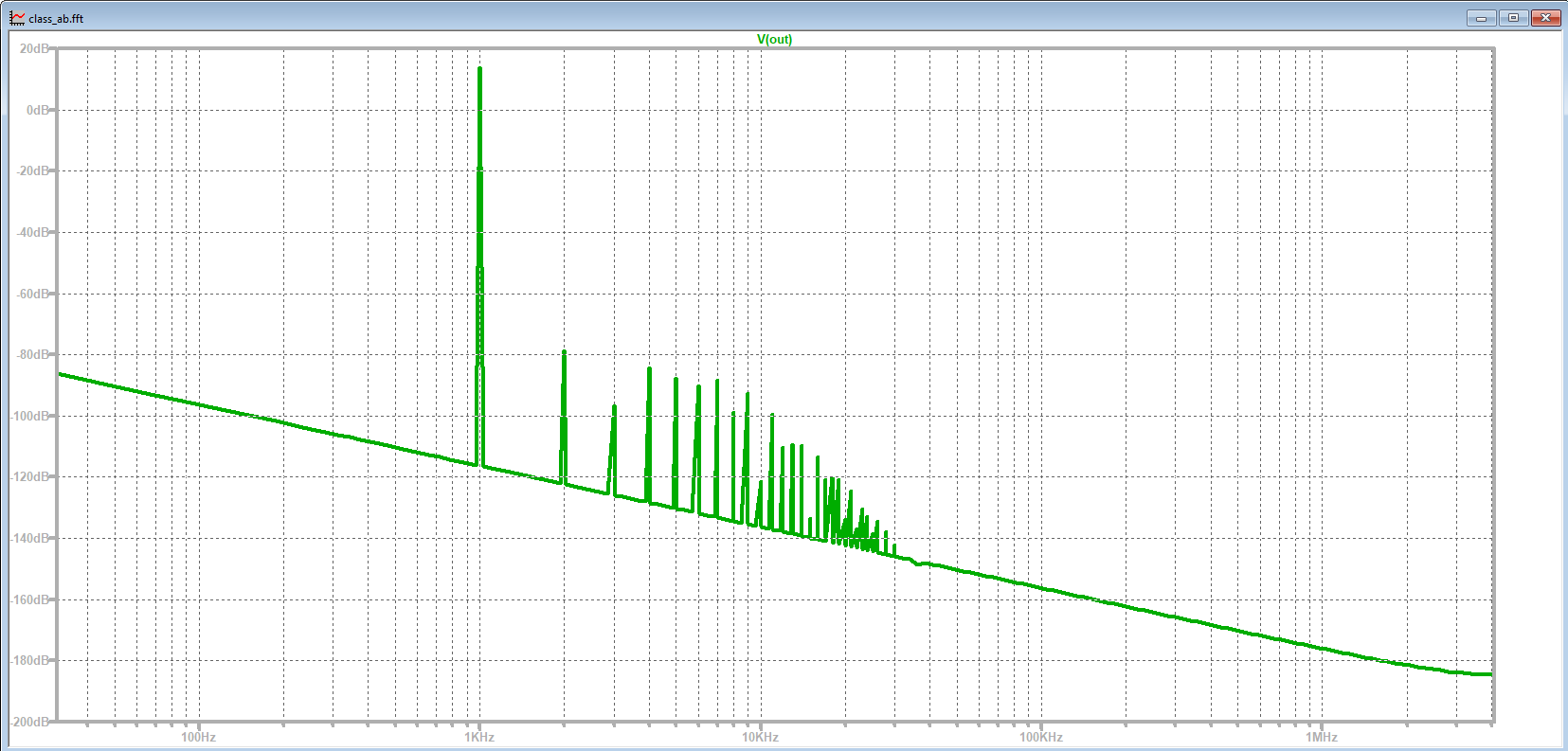Click the -160dB axis label
The image size is (1568, 751).
31,599
